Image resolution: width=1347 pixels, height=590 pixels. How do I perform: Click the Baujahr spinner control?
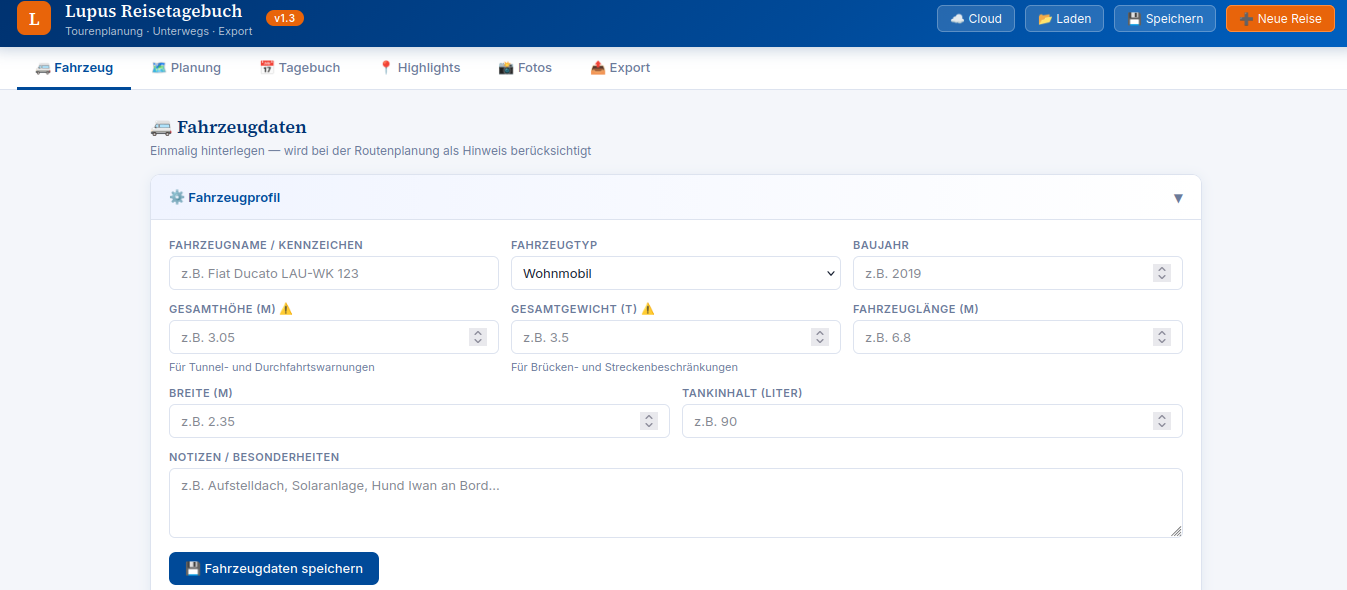[1161, 273]
